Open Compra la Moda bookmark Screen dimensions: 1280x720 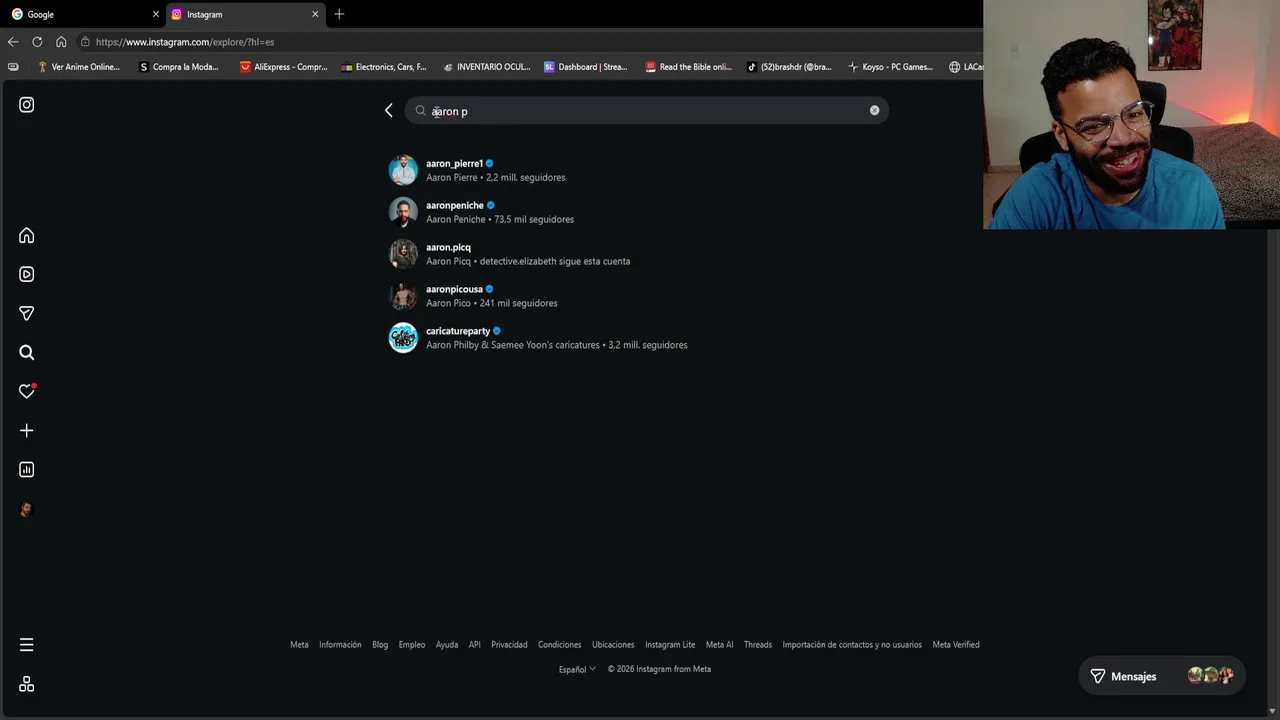(x=178, y=67)
